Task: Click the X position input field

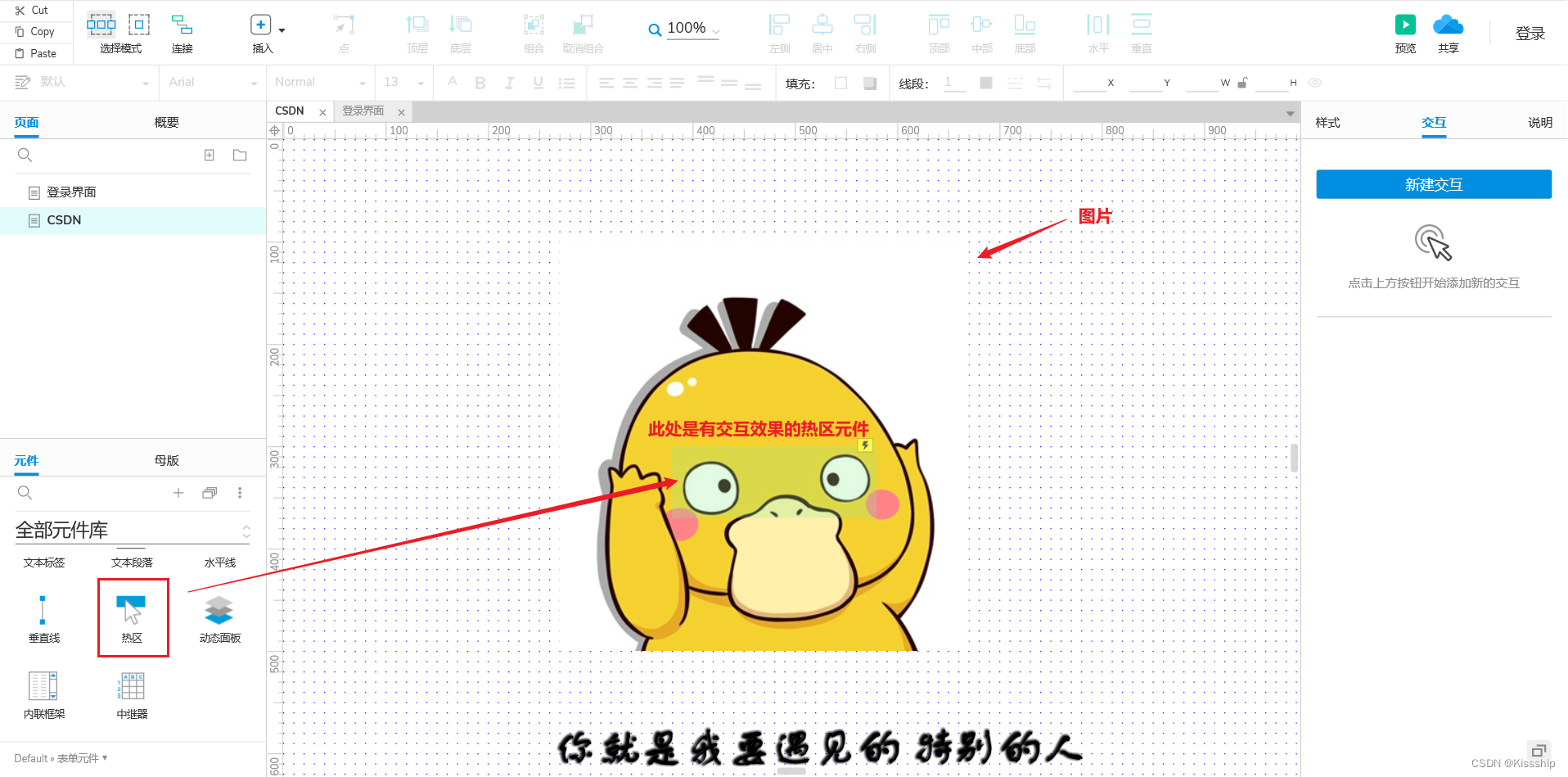Action: click(1089, 83)
